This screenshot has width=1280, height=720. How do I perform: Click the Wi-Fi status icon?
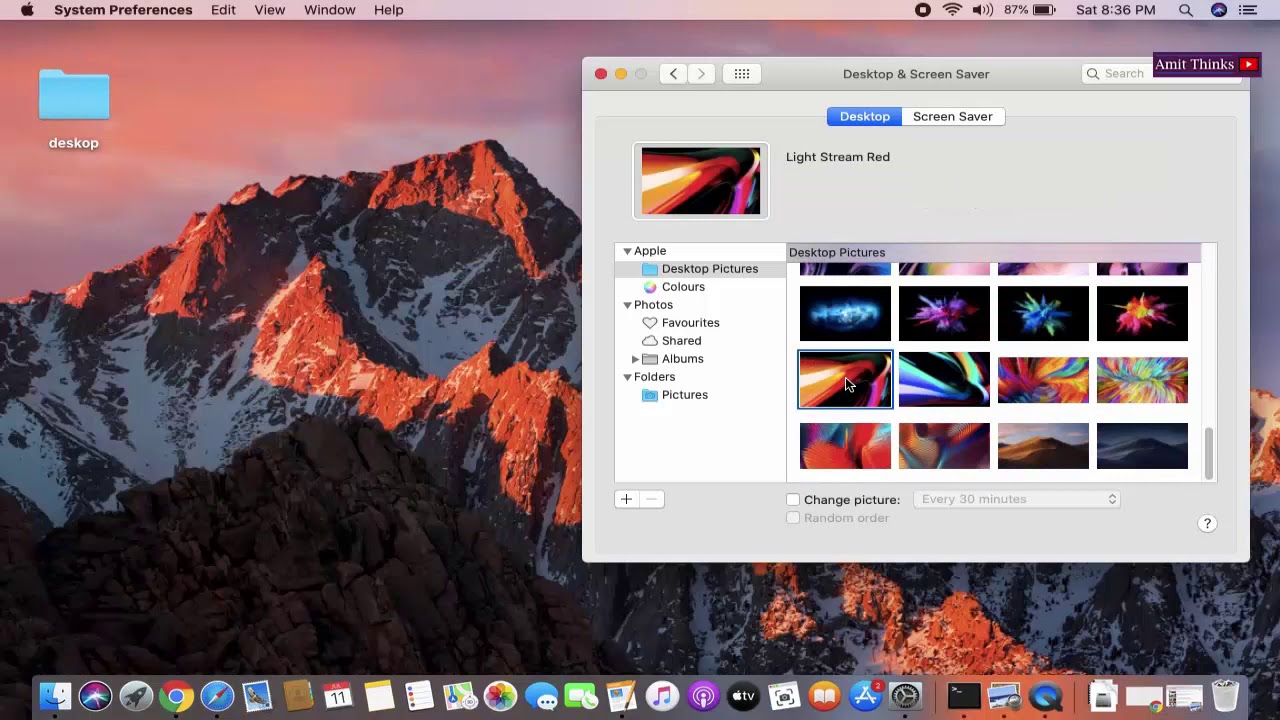click(953, 10)
